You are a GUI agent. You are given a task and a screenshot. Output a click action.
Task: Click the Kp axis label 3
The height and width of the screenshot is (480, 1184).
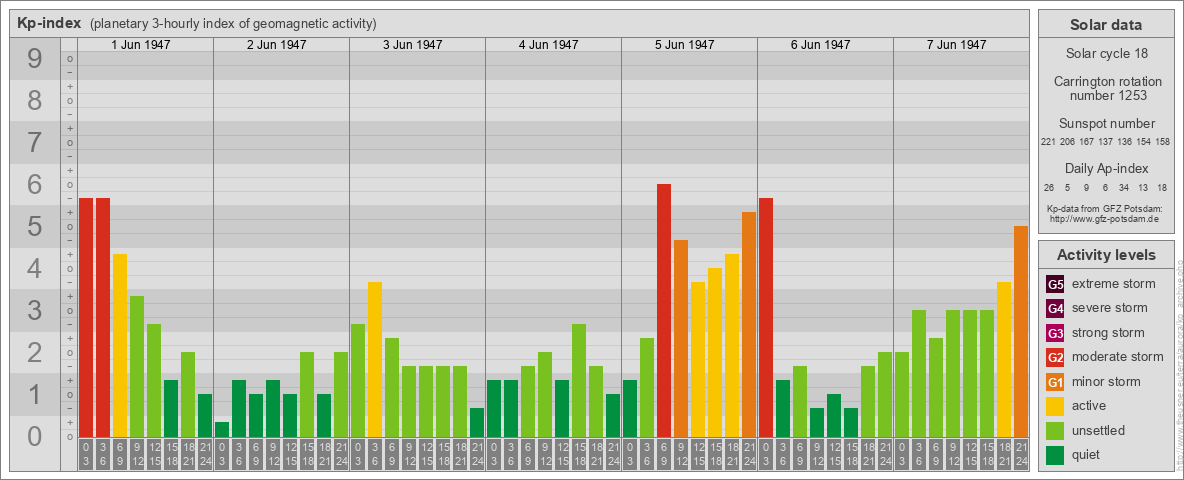pos(34,310)
